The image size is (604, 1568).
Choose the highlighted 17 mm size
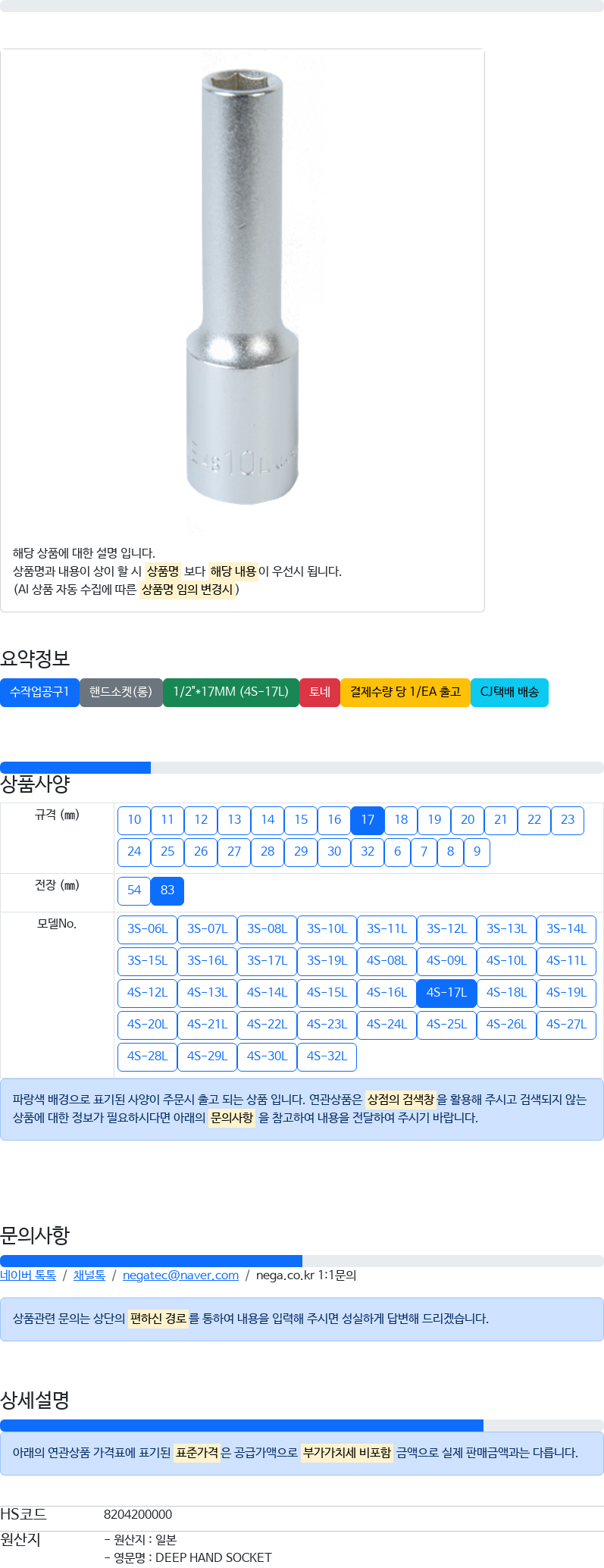(x=368, y=820)
